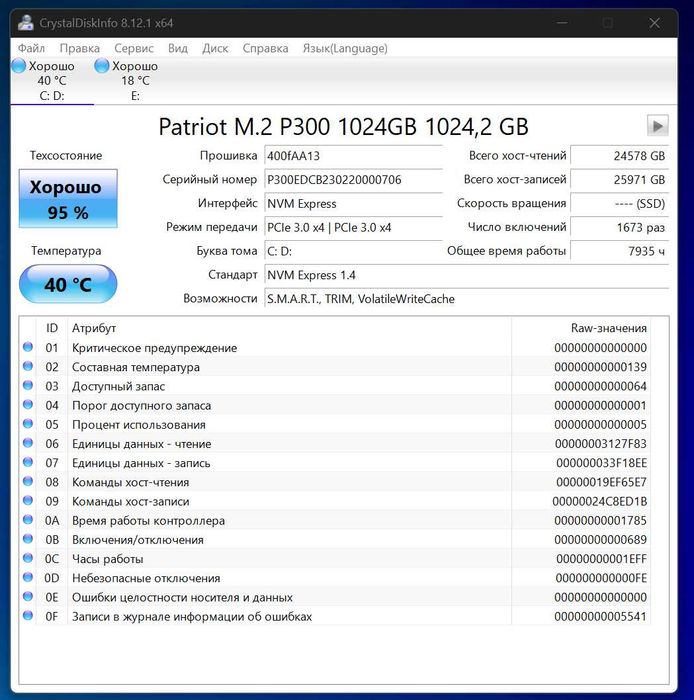The image size is (694, 700).
Task: Open the Сервис menu
Action: [x=134, y=48]
